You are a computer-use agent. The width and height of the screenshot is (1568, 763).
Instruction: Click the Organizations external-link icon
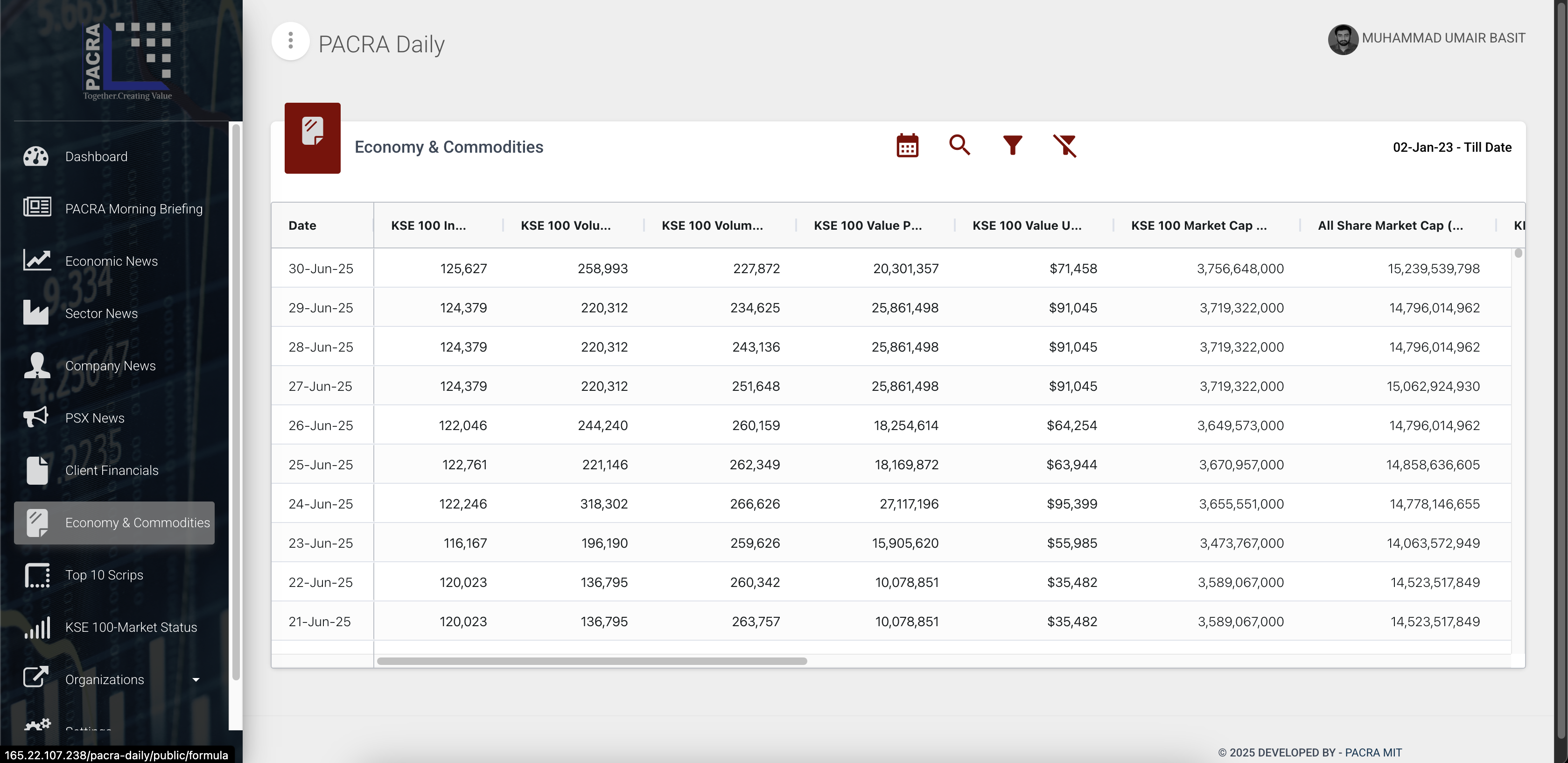(36, 677)
